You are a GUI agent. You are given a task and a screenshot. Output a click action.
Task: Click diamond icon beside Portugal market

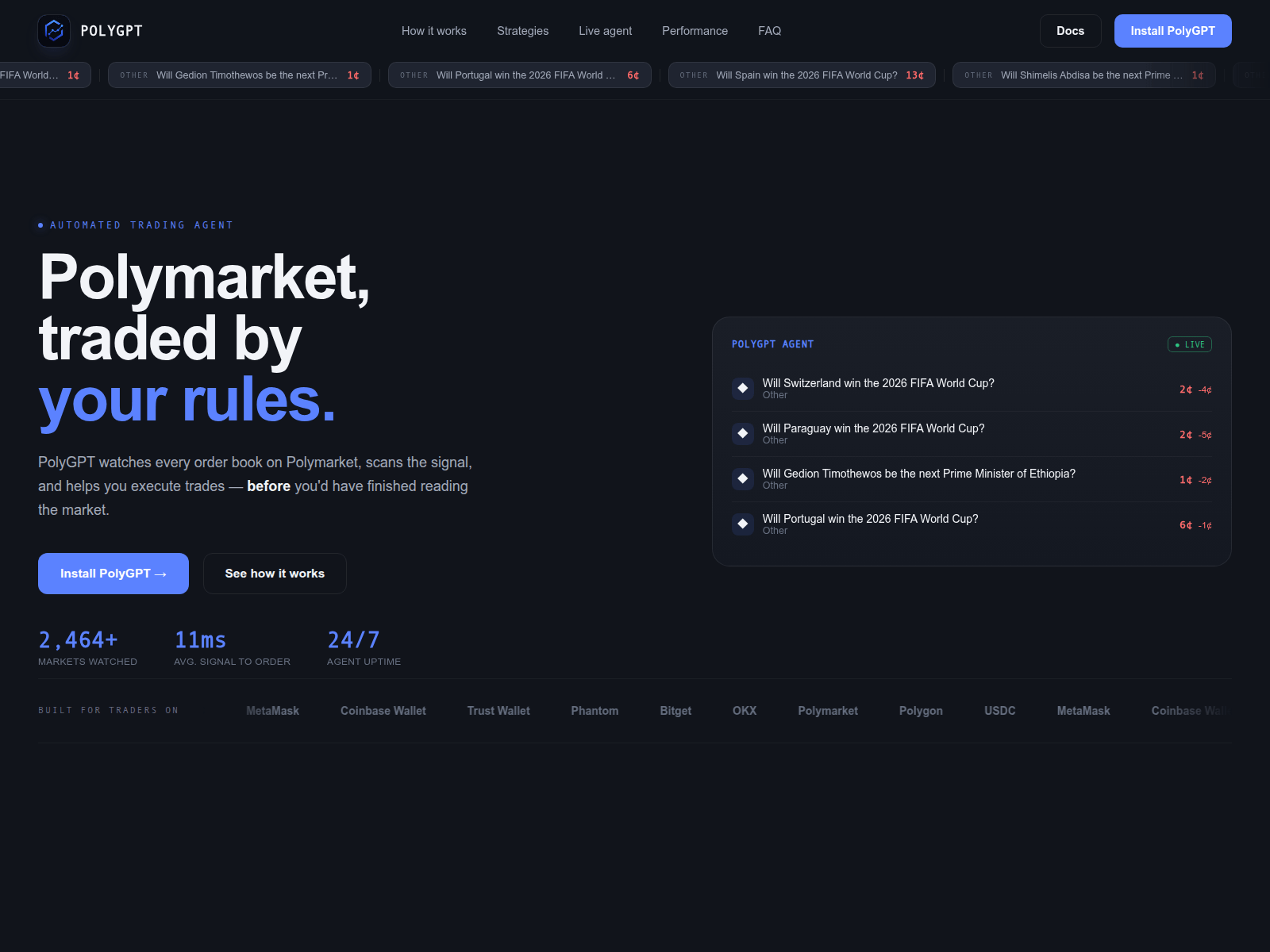point(743,524)
